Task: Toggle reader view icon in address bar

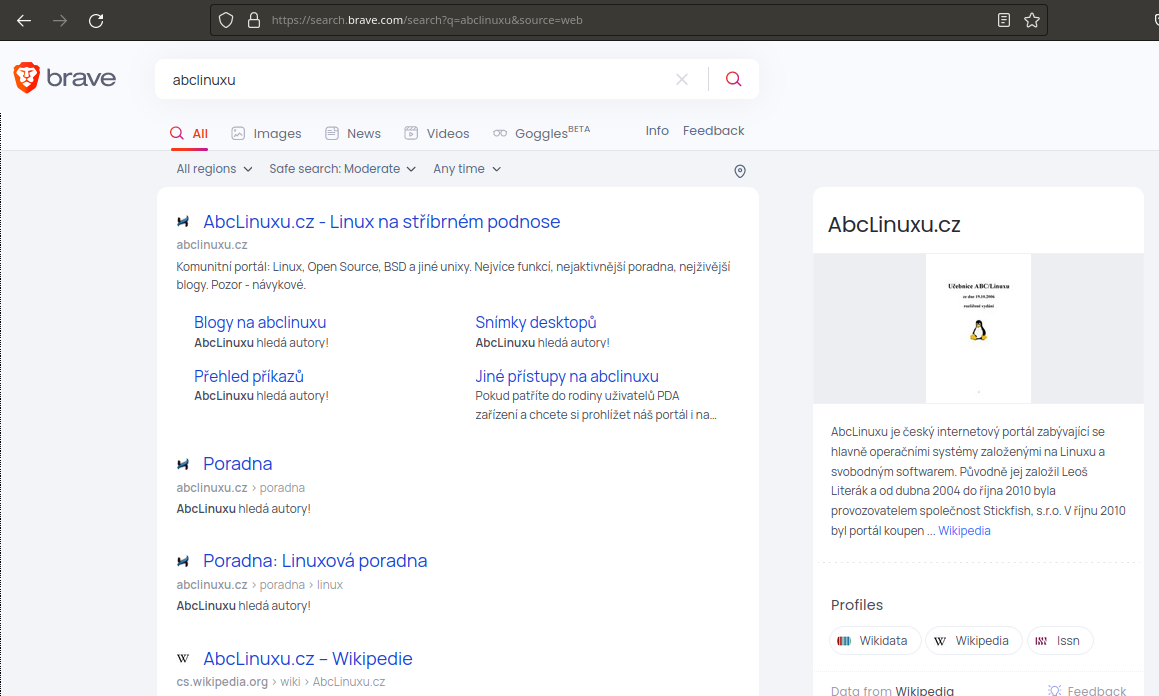Action: (1004, 20)
